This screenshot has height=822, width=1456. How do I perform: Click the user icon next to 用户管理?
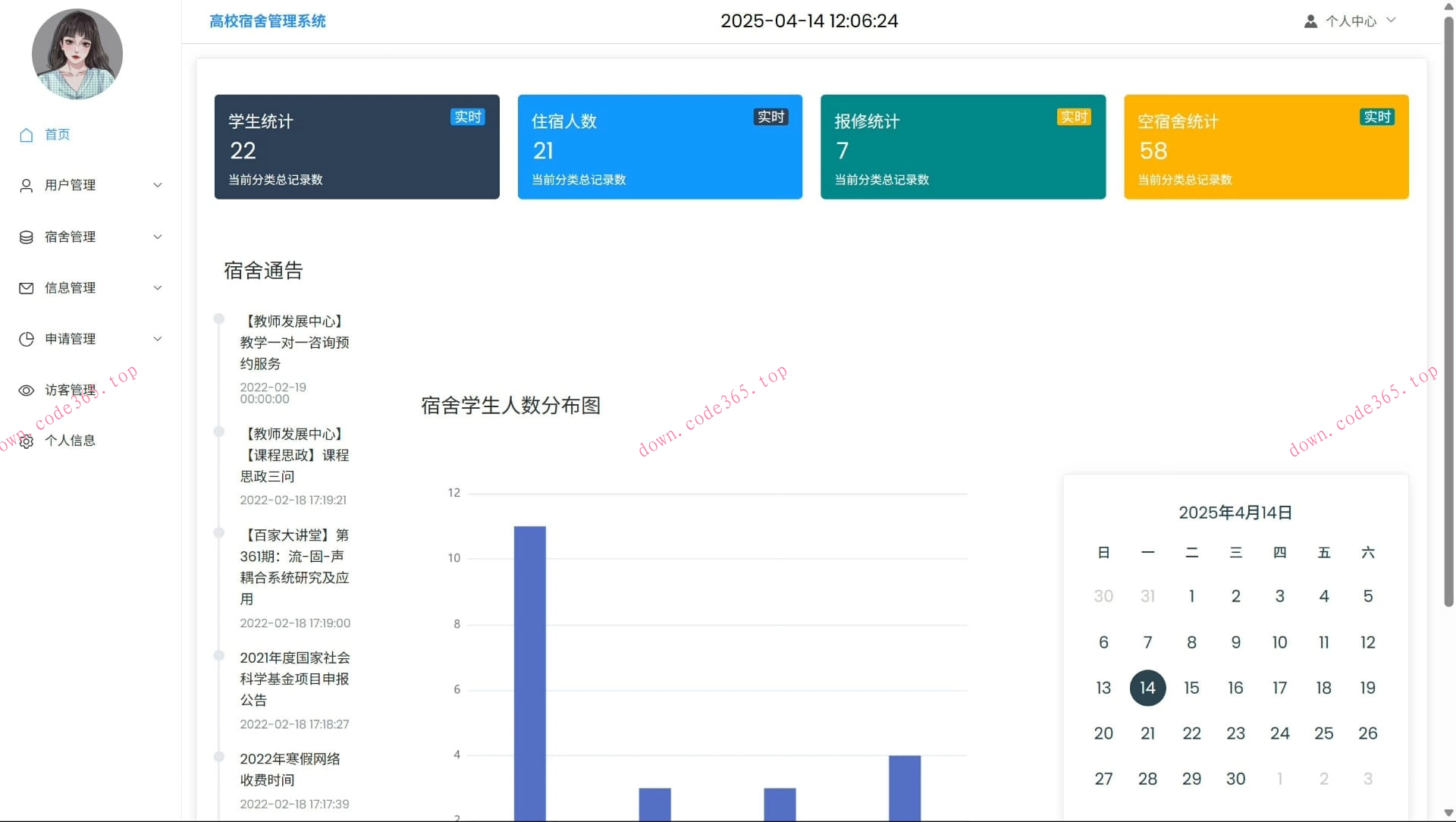point(27,184)
